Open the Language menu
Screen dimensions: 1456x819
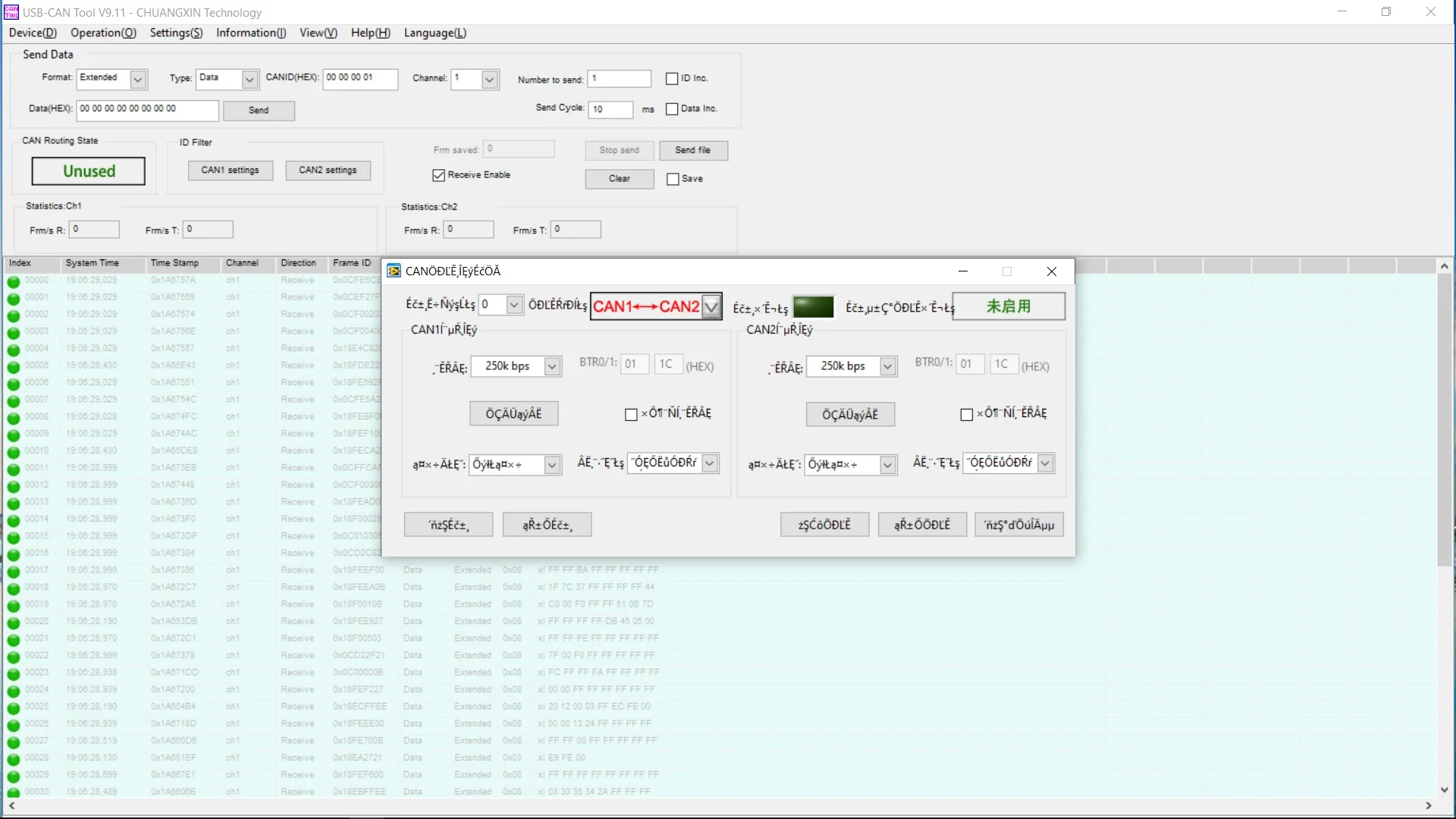435,33
